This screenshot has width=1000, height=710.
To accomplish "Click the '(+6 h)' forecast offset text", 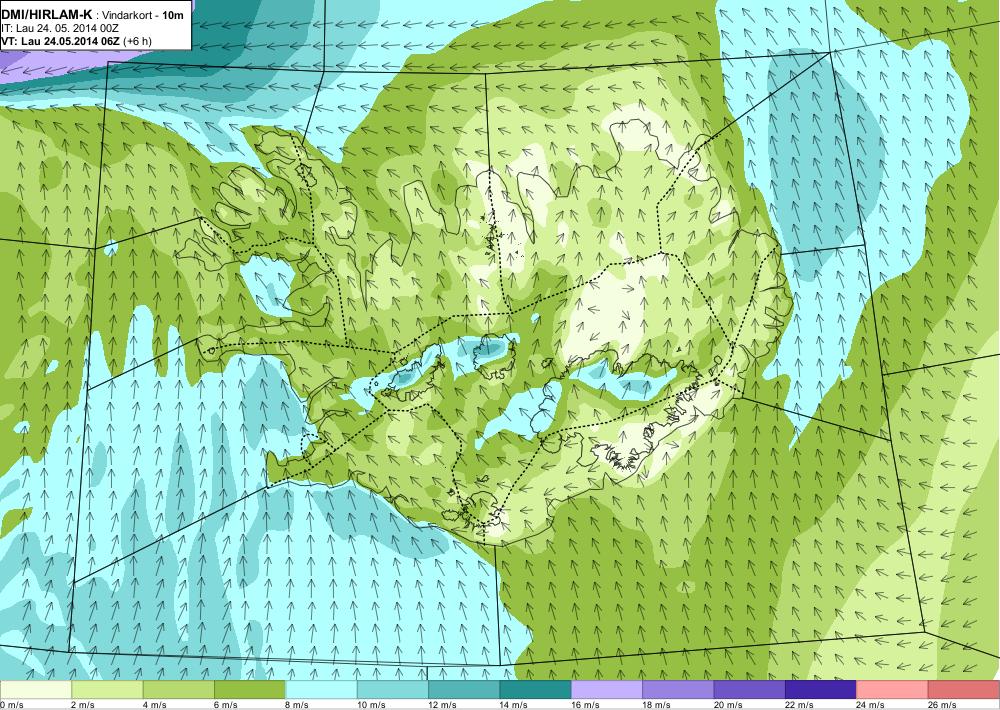I will click(138, 41).
